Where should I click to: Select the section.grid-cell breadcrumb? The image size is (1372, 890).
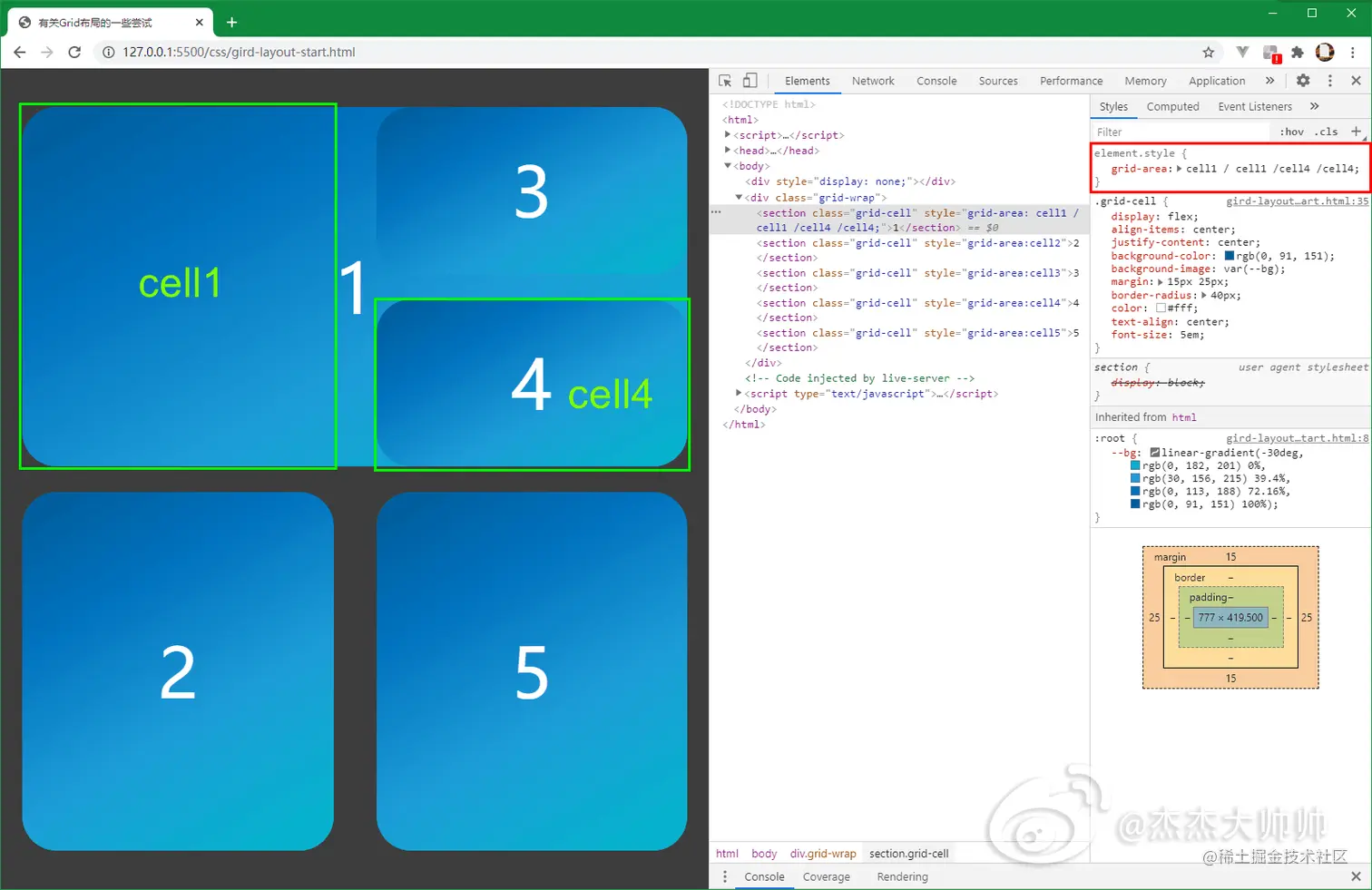(908, 854)
